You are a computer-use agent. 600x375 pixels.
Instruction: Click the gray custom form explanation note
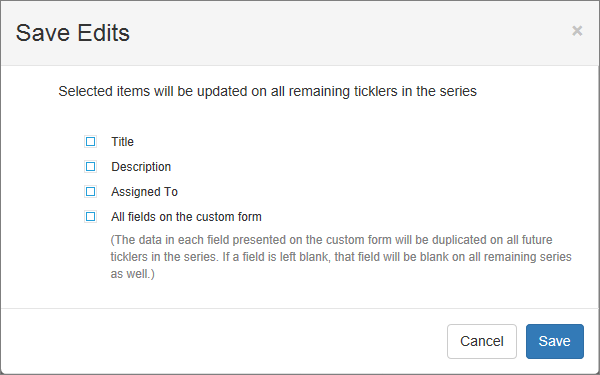point(341,257)
